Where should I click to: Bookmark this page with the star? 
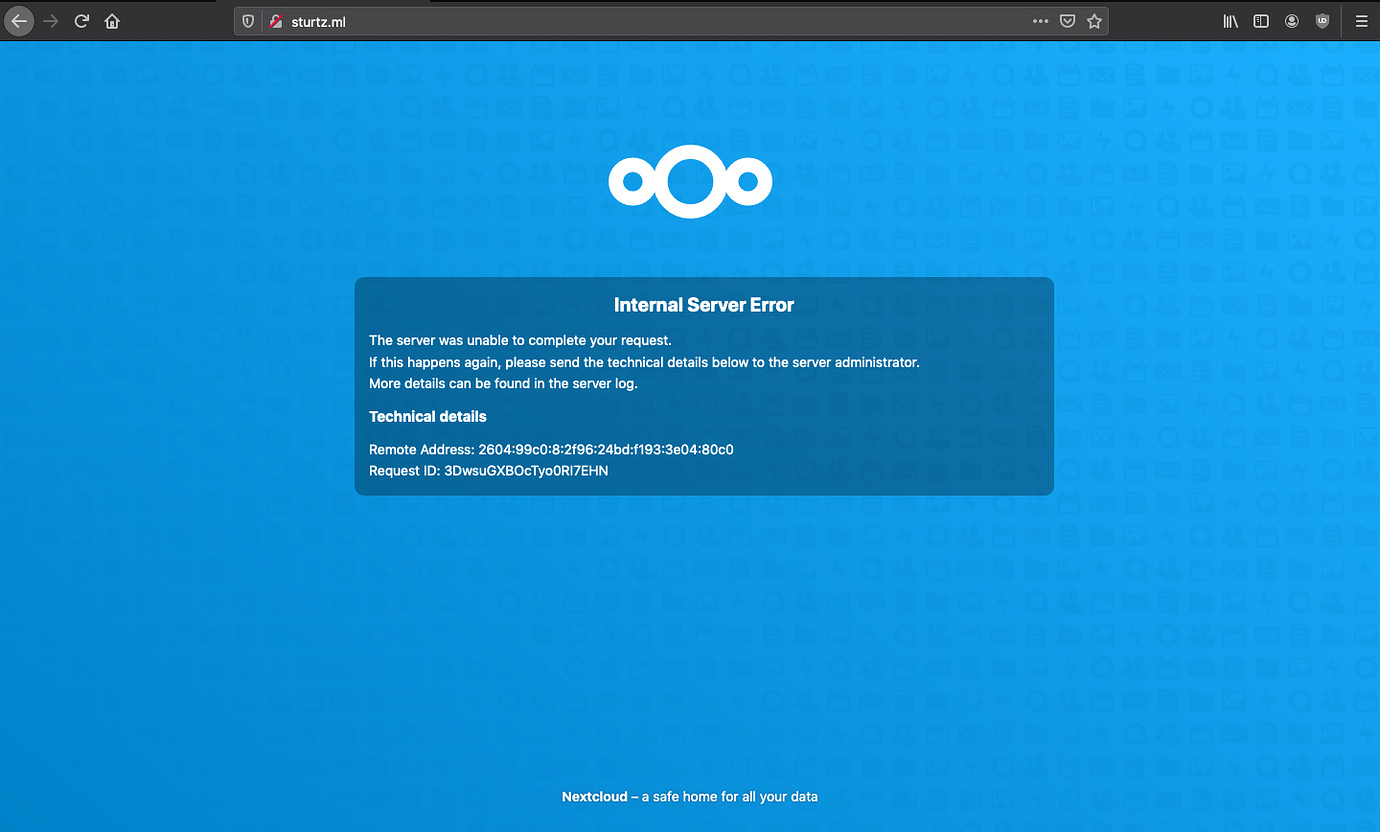(1094, 21)
